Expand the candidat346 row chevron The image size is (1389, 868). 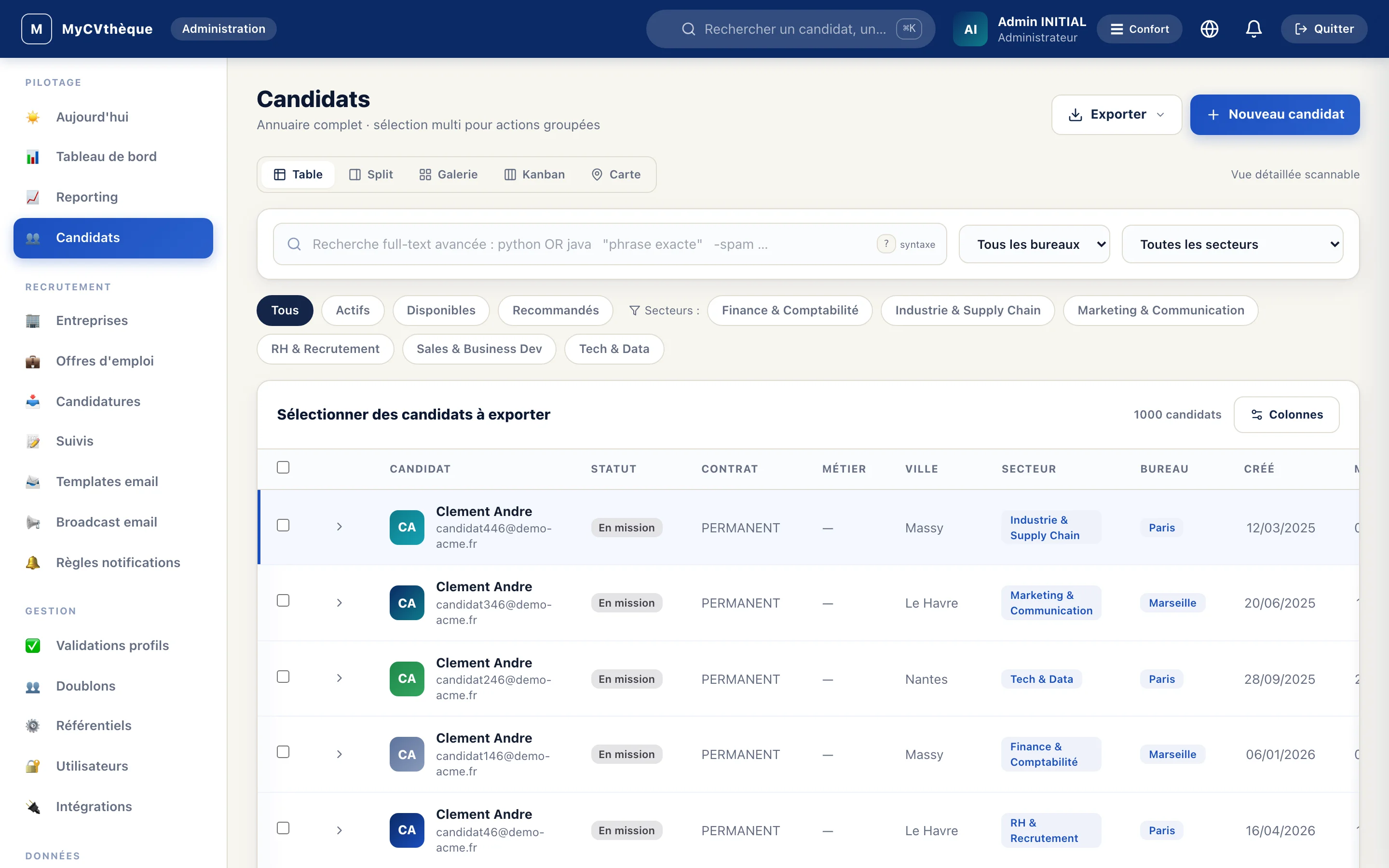pos(339,603)
